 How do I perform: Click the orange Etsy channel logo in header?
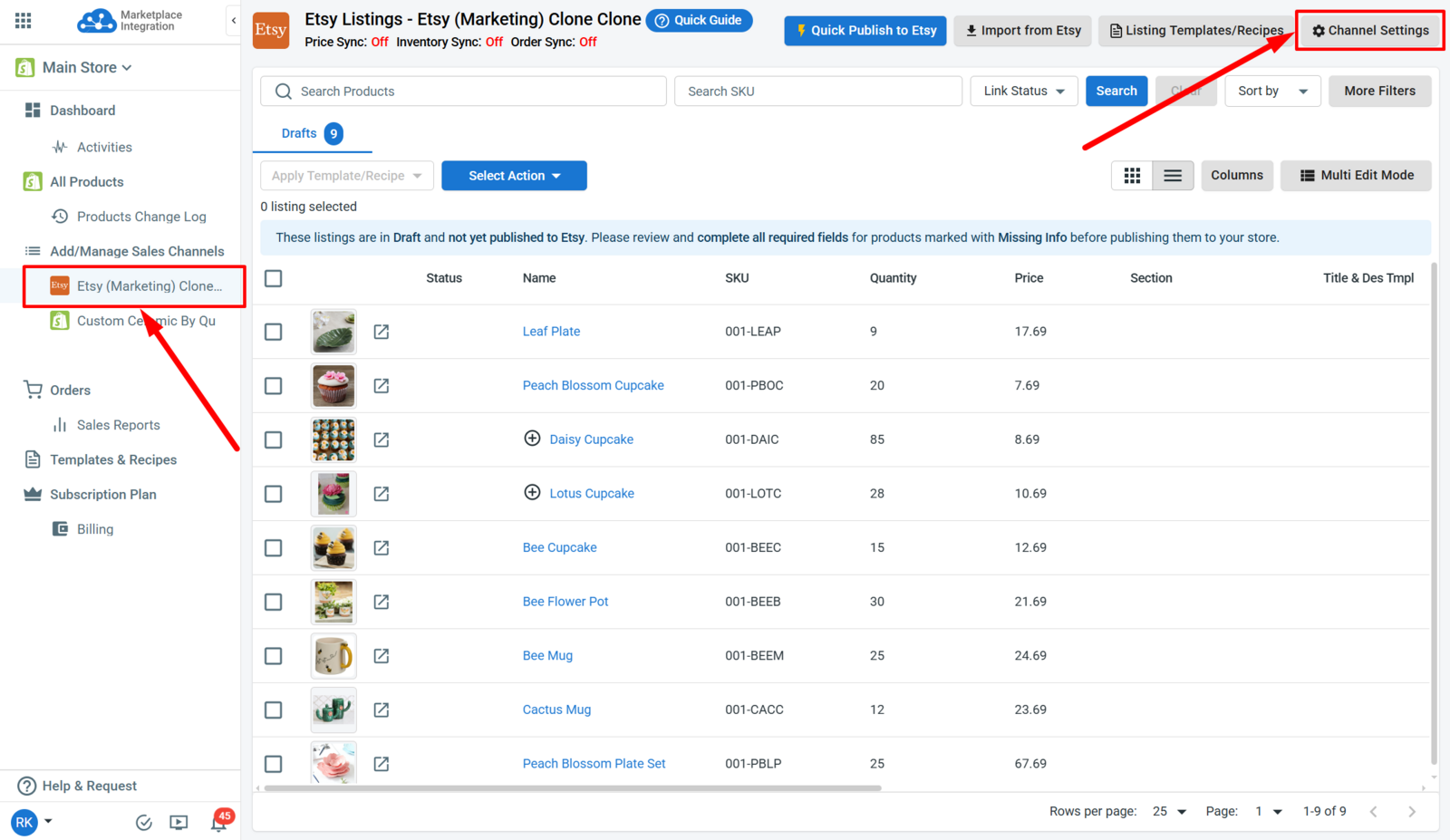[x=271, y=30]
